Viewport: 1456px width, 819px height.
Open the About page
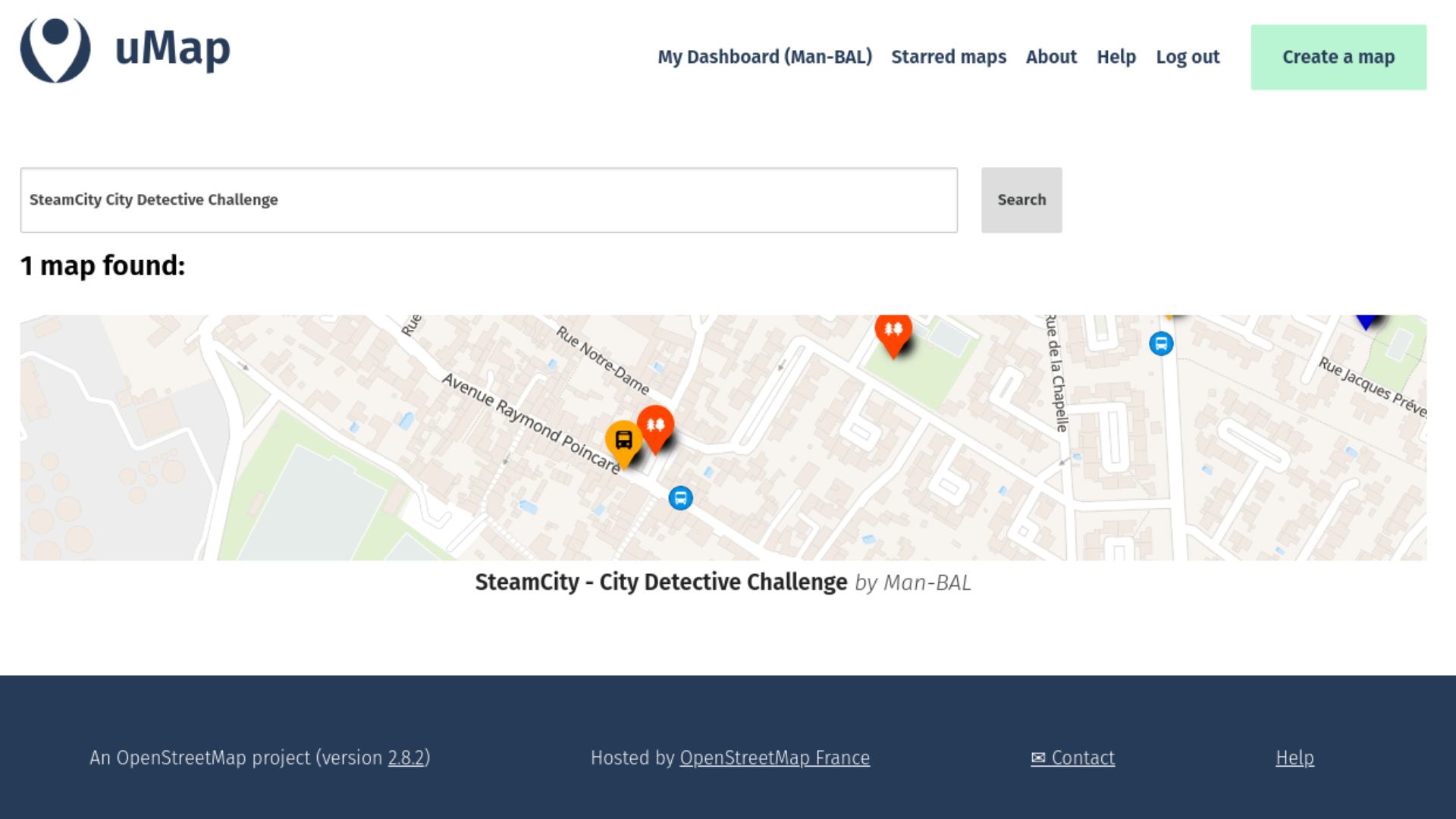1051,57
